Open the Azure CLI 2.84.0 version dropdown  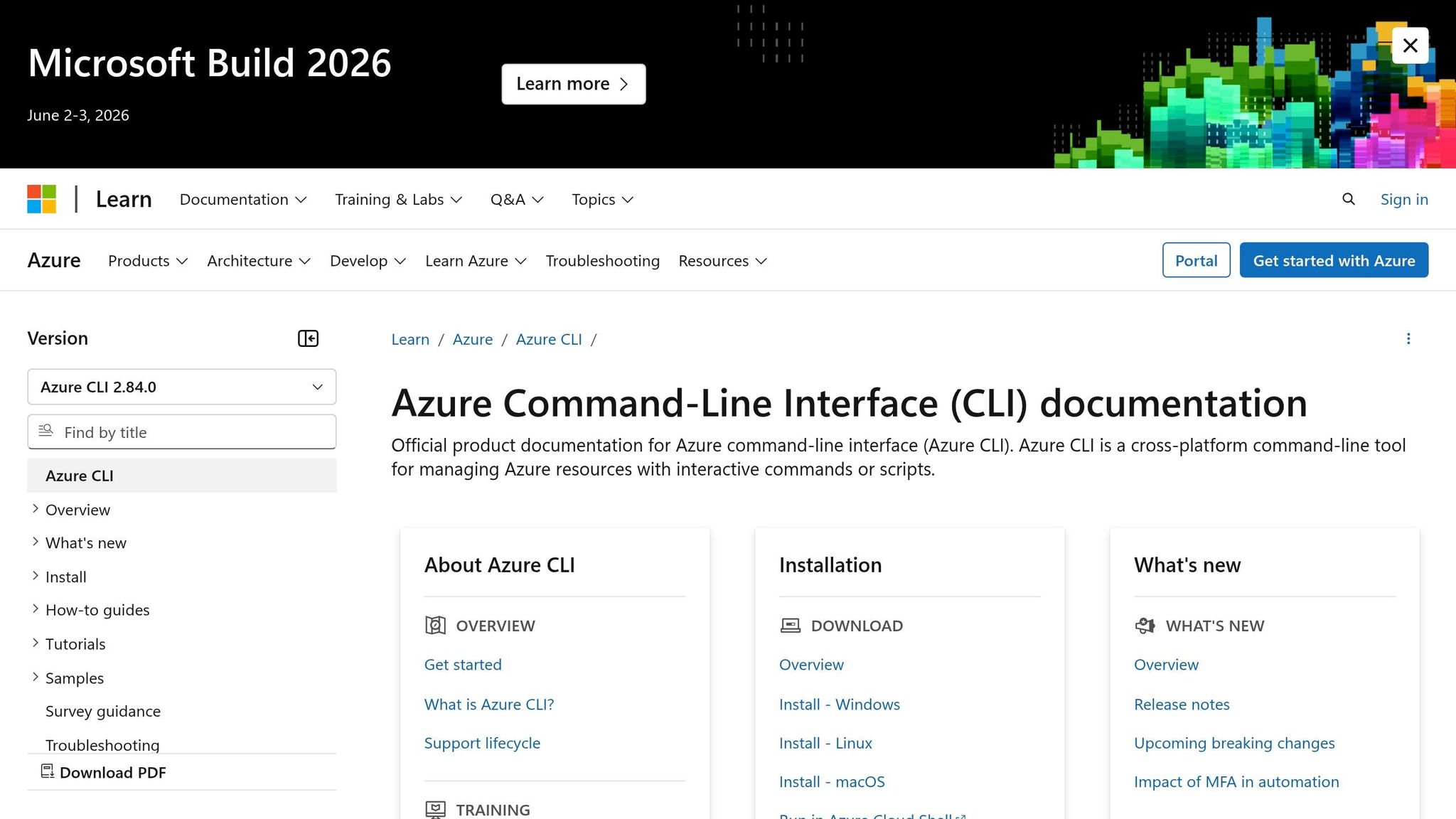181,387
